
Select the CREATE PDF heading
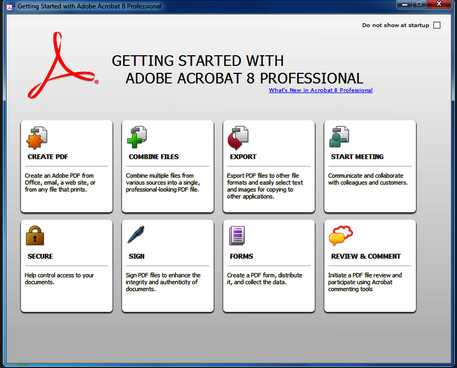click(x=48, y=157)
